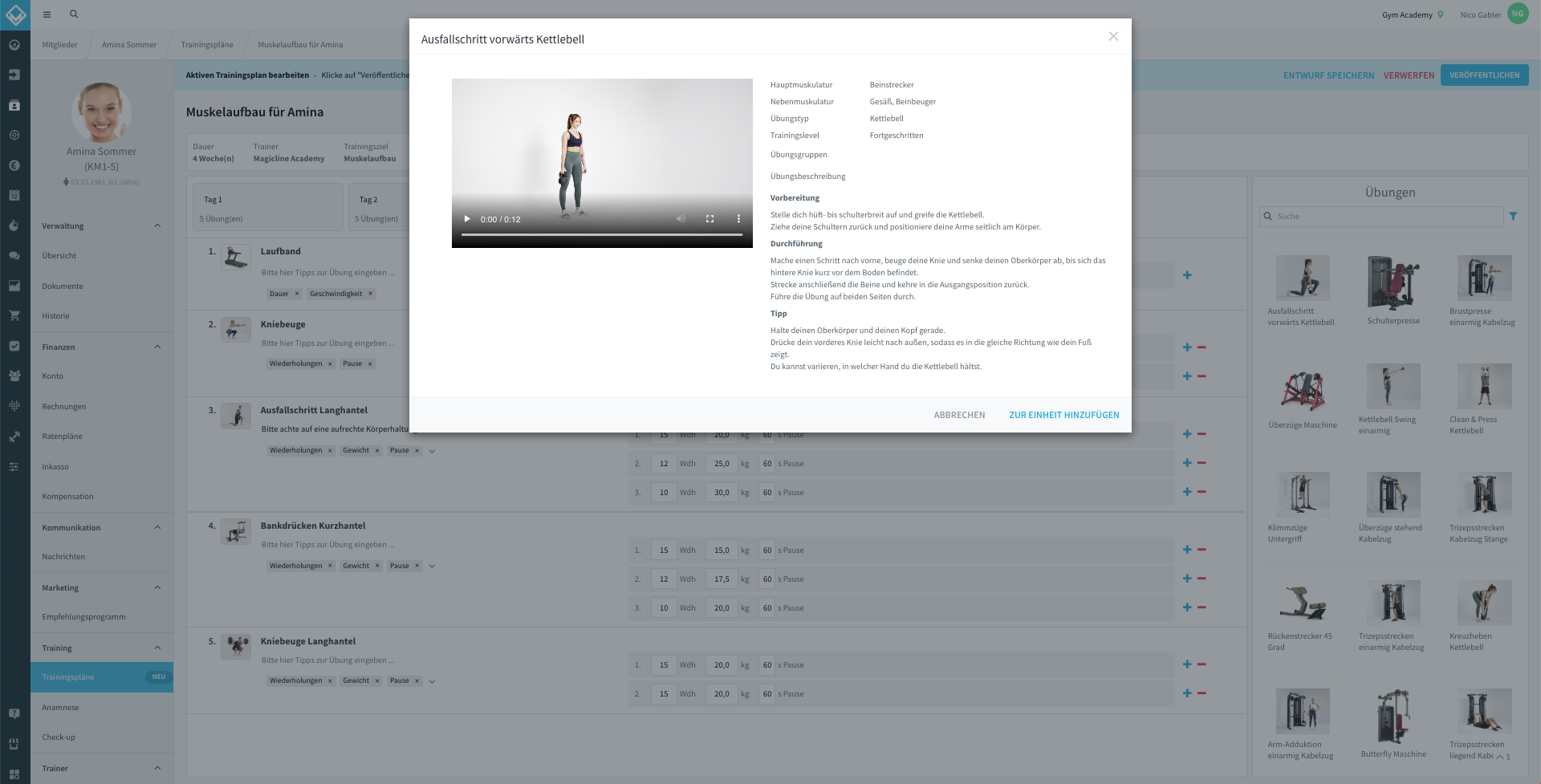This screenshot has height=784, width=1541.
Task: Go to Mitglieder breadcrumb
Action: 59,45
